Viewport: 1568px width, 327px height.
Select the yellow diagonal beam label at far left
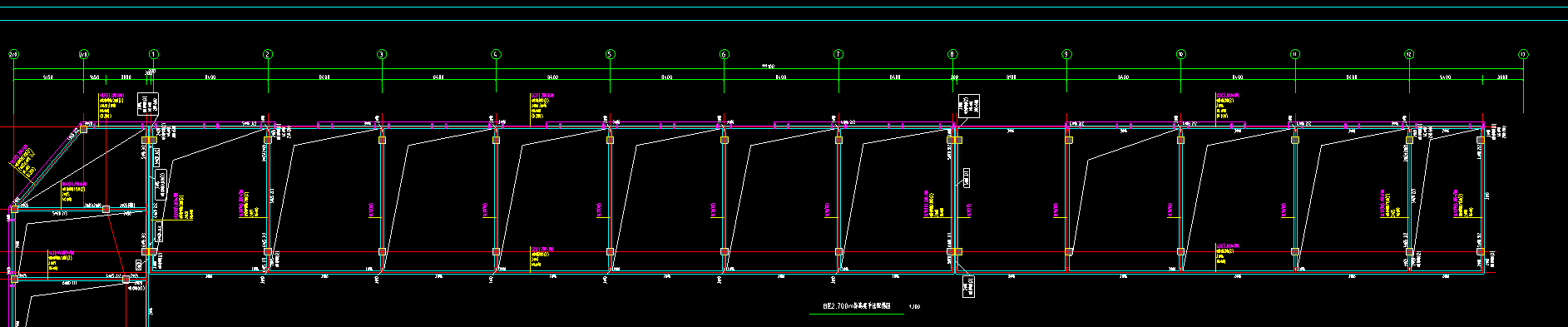click(22, 162)
